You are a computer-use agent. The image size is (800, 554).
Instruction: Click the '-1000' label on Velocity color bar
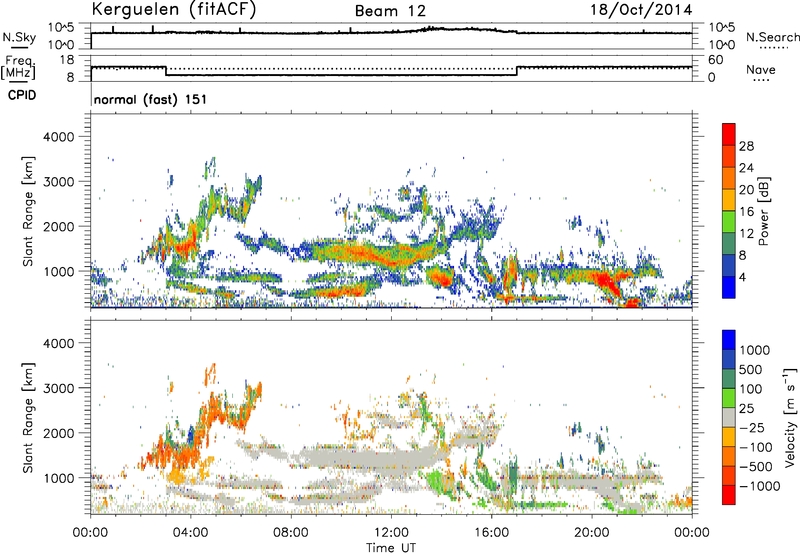click(759, 486)
